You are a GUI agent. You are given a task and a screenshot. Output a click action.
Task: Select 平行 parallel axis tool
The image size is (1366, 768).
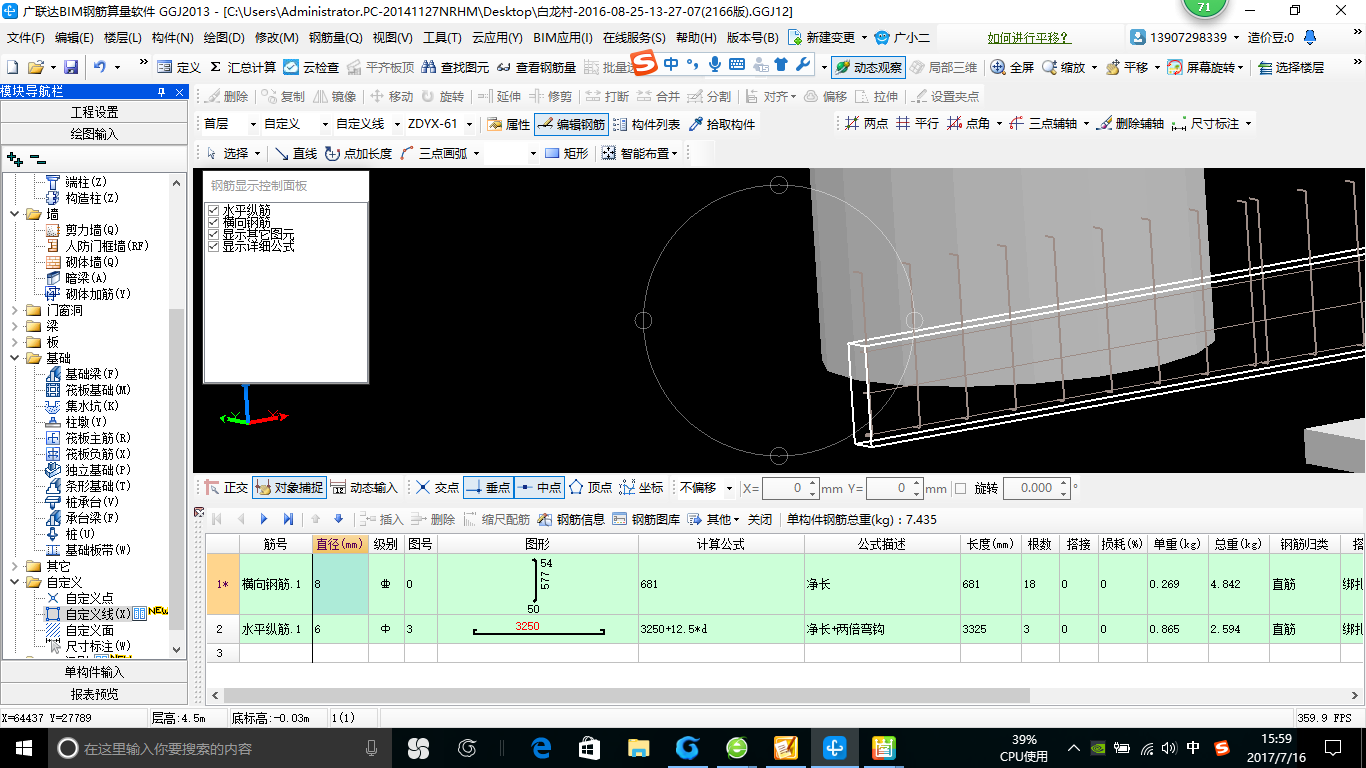click(916, 124)
